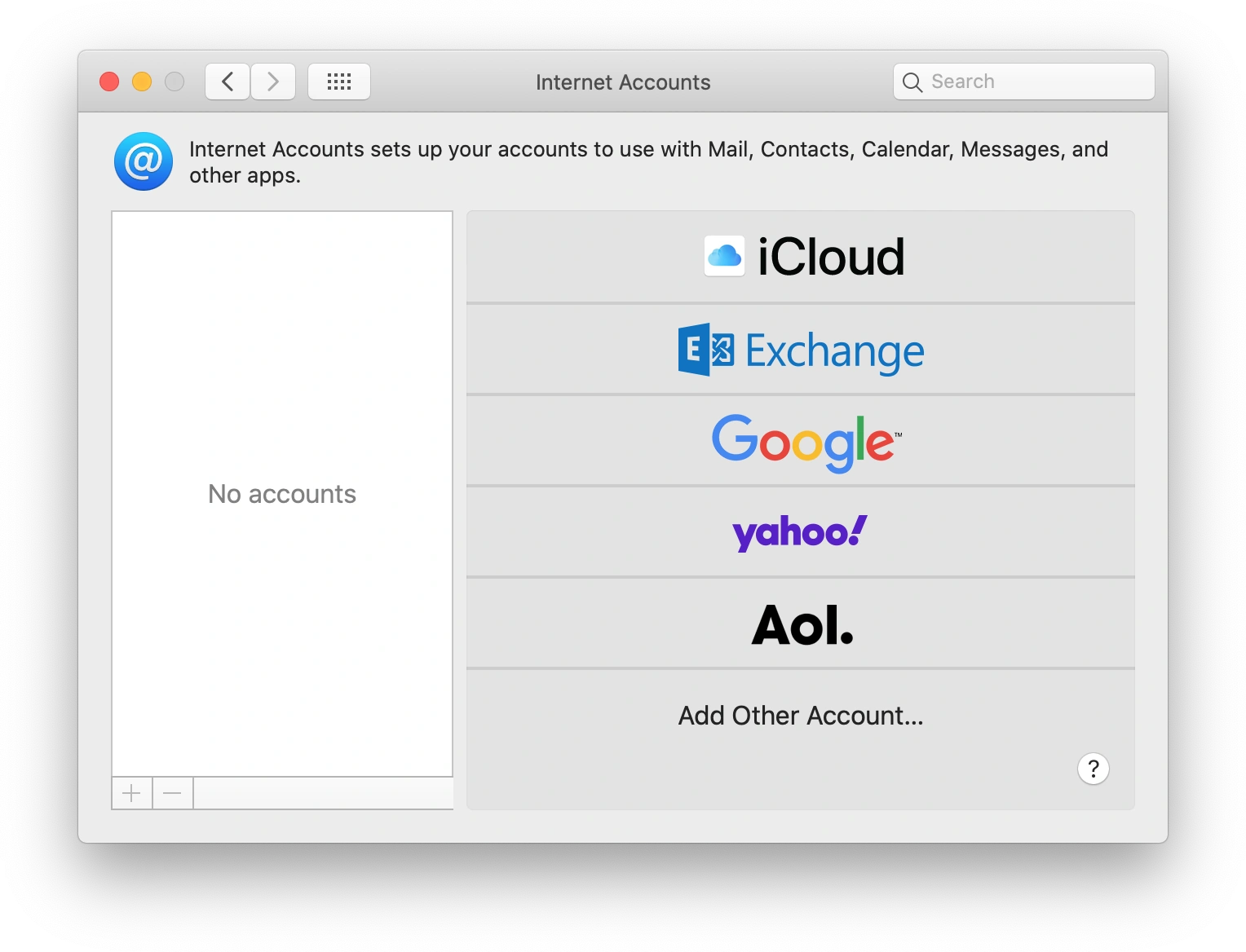Click the 'Internet Accounts' window title
This screenshot has width=1246, height=952.
coord(623,82)
